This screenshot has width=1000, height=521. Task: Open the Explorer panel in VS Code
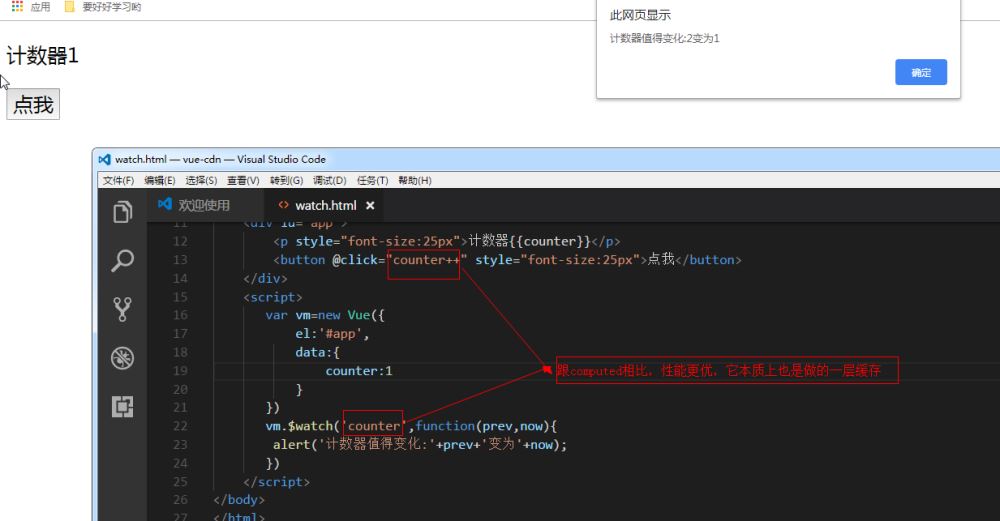pyautogui.click(x=122, y=212)
